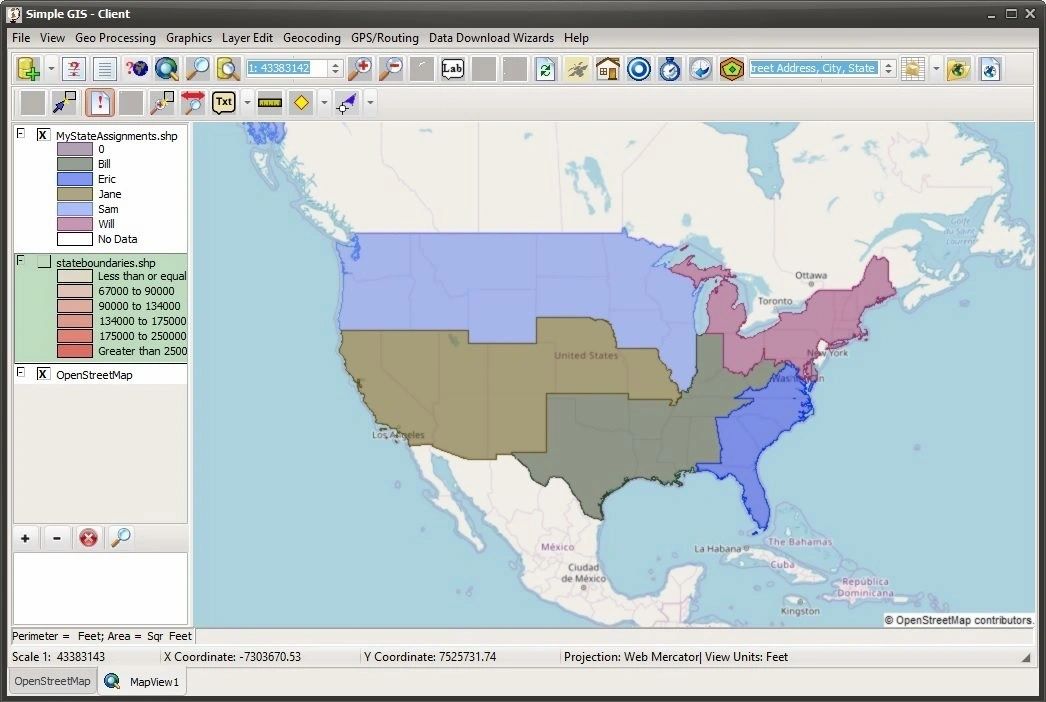Select the measure distance ruler tool
Screen dimensions: 1046x702
click(269, 101)
